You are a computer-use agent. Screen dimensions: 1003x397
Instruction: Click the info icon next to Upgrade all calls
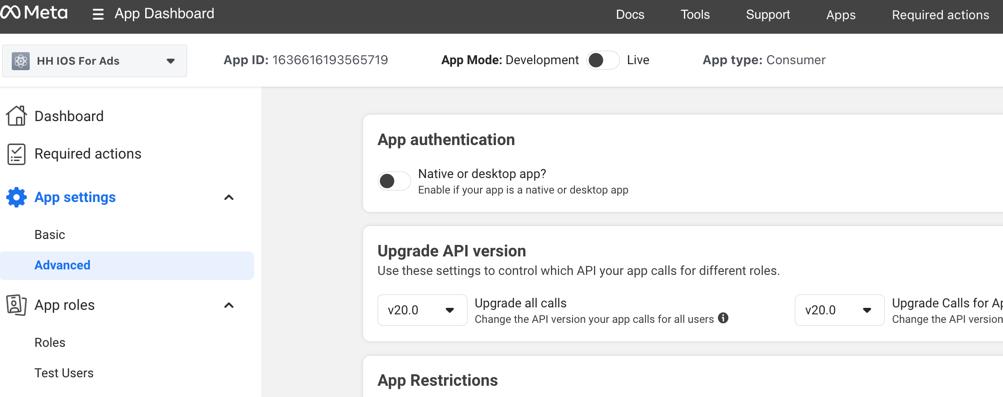coord(723,318)
